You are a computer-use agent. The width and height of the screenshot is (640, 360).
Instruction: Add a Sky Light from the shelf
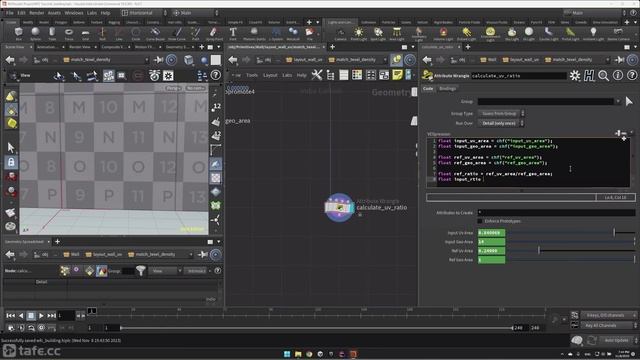click(512, 33)
